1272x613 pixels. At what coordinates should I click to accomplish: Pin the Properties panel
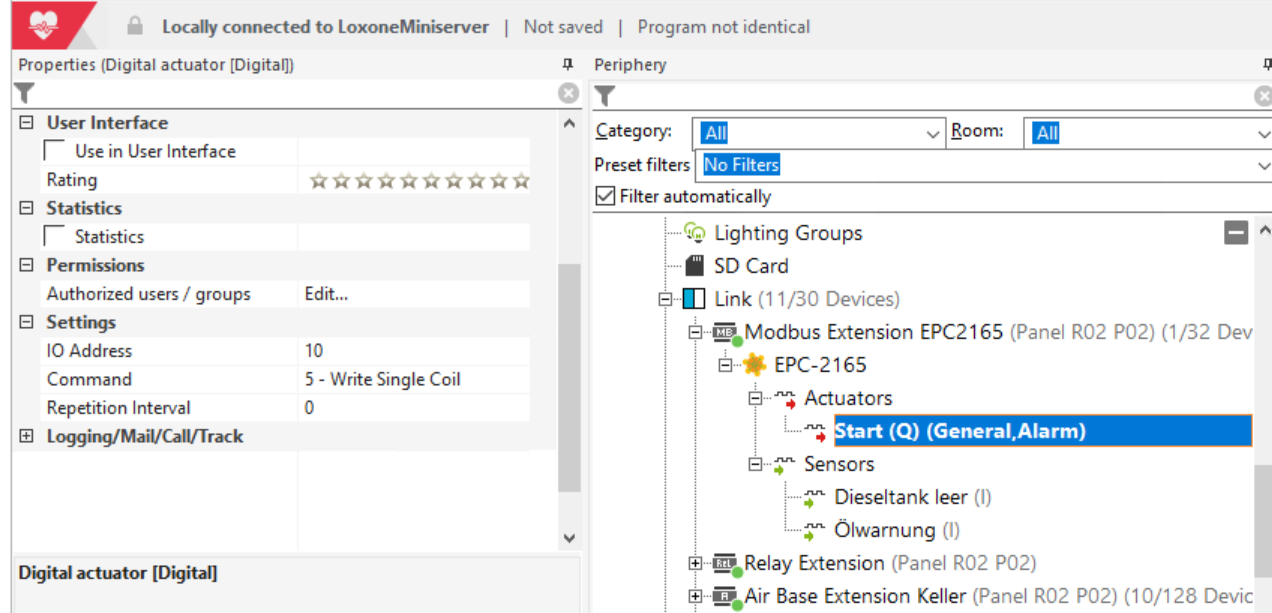[x=568, y=65]
